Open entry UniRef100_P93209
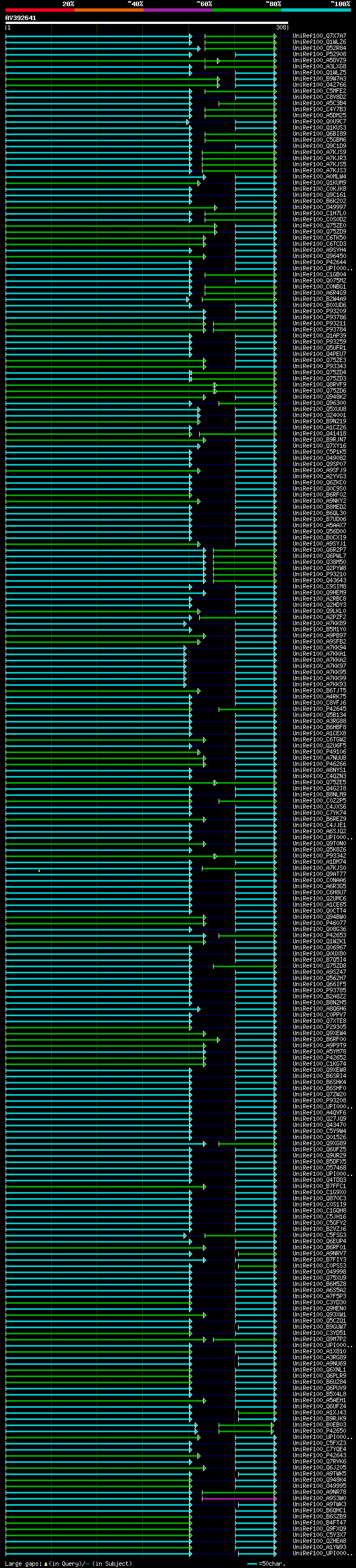Screen dimensions: 356x1568 pos(319,311)
